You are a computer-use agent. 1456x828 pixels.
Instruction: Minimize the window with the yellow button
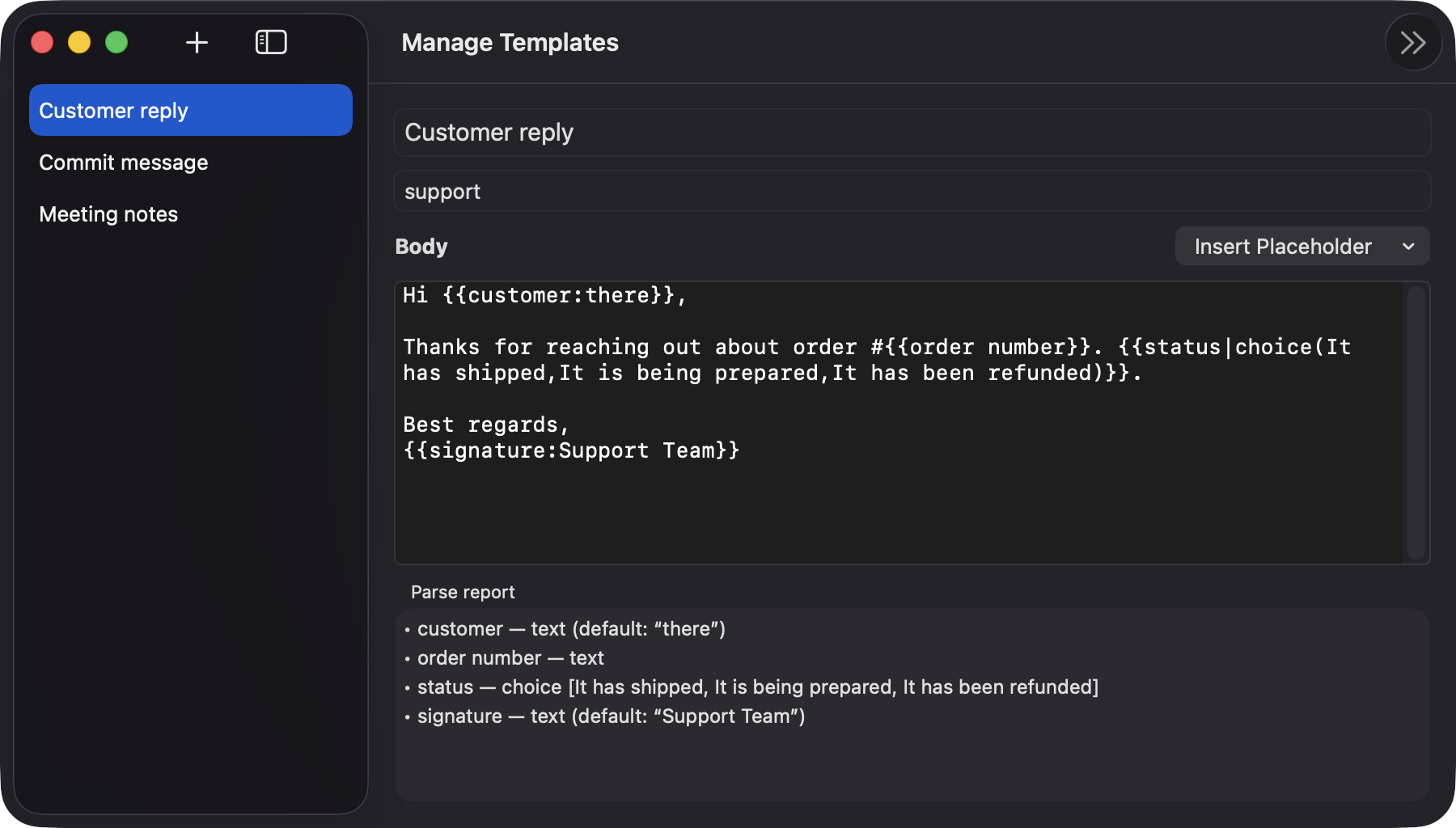click(x=79, y=42)
